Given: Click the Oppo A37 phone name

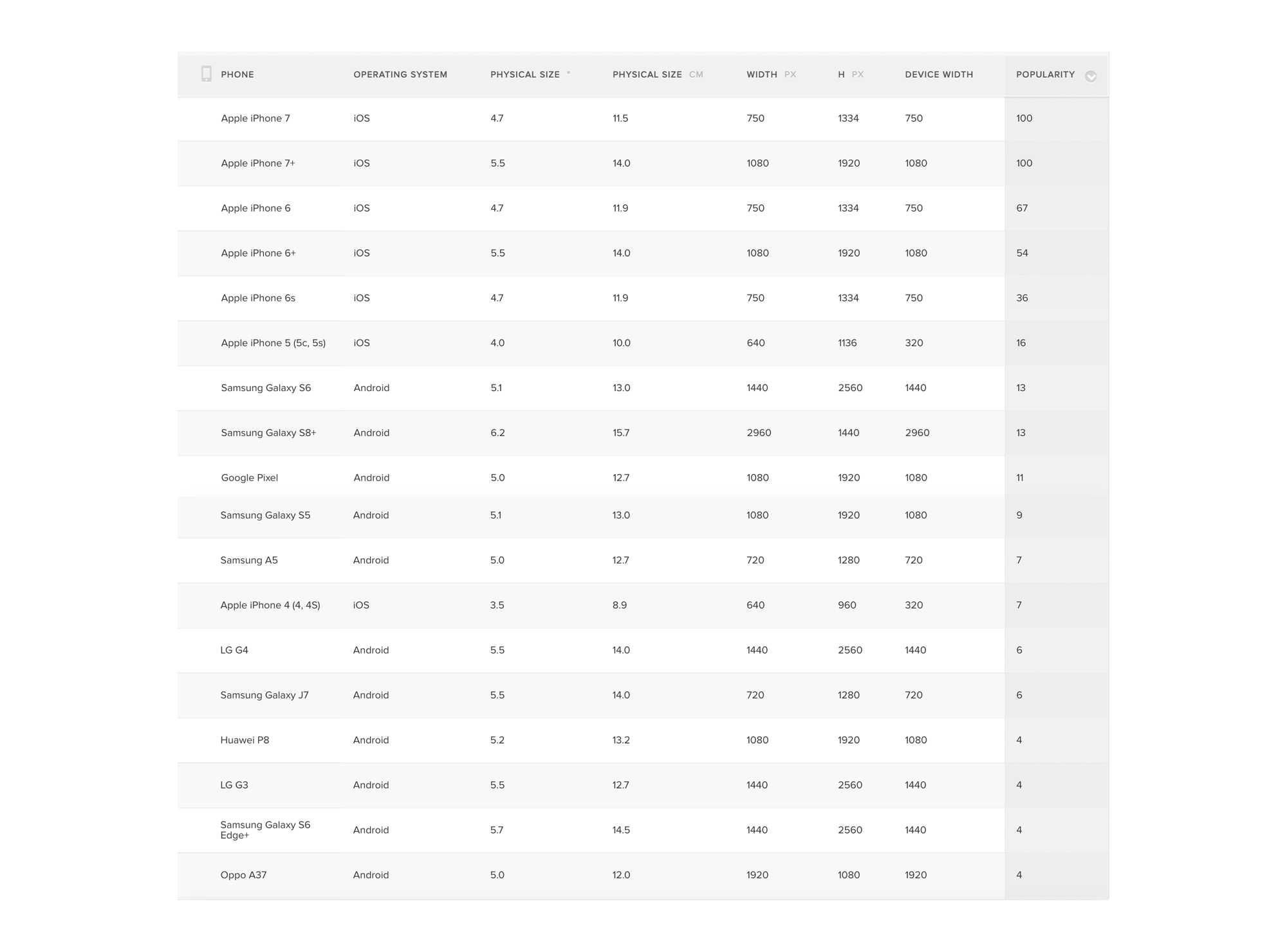Looking at the screenshot, I should click(243, 875).
